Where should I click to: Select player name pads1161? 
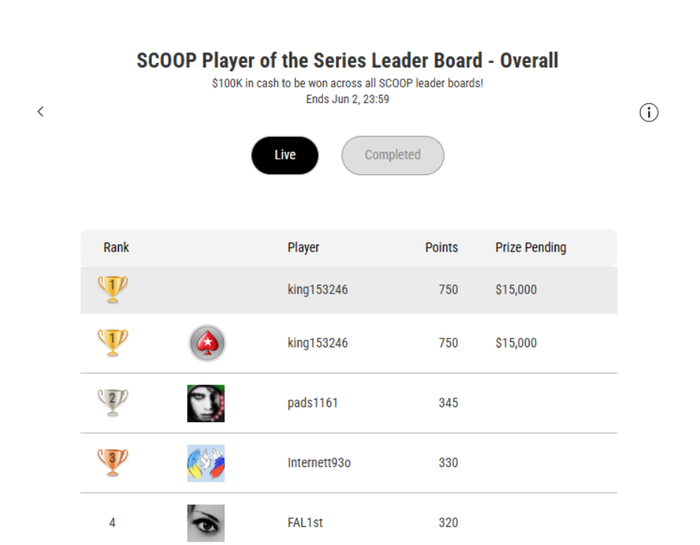312,403
